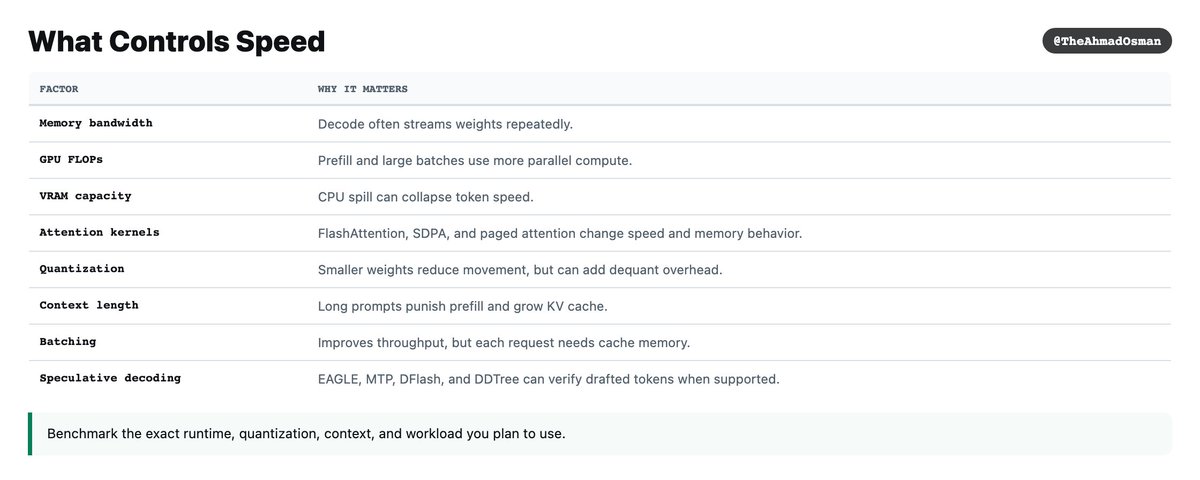Select the FACTOR column header
Image resolution: width=1200 pixels, height=480 pixels.
coord(59,89)
